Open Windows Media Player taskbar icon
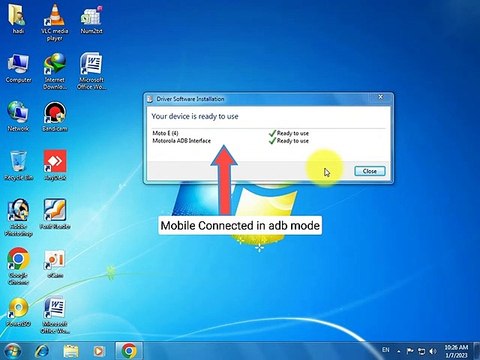The height and width of the screenshot is (360, 480). pyautogui.click(x=98, y=351)
